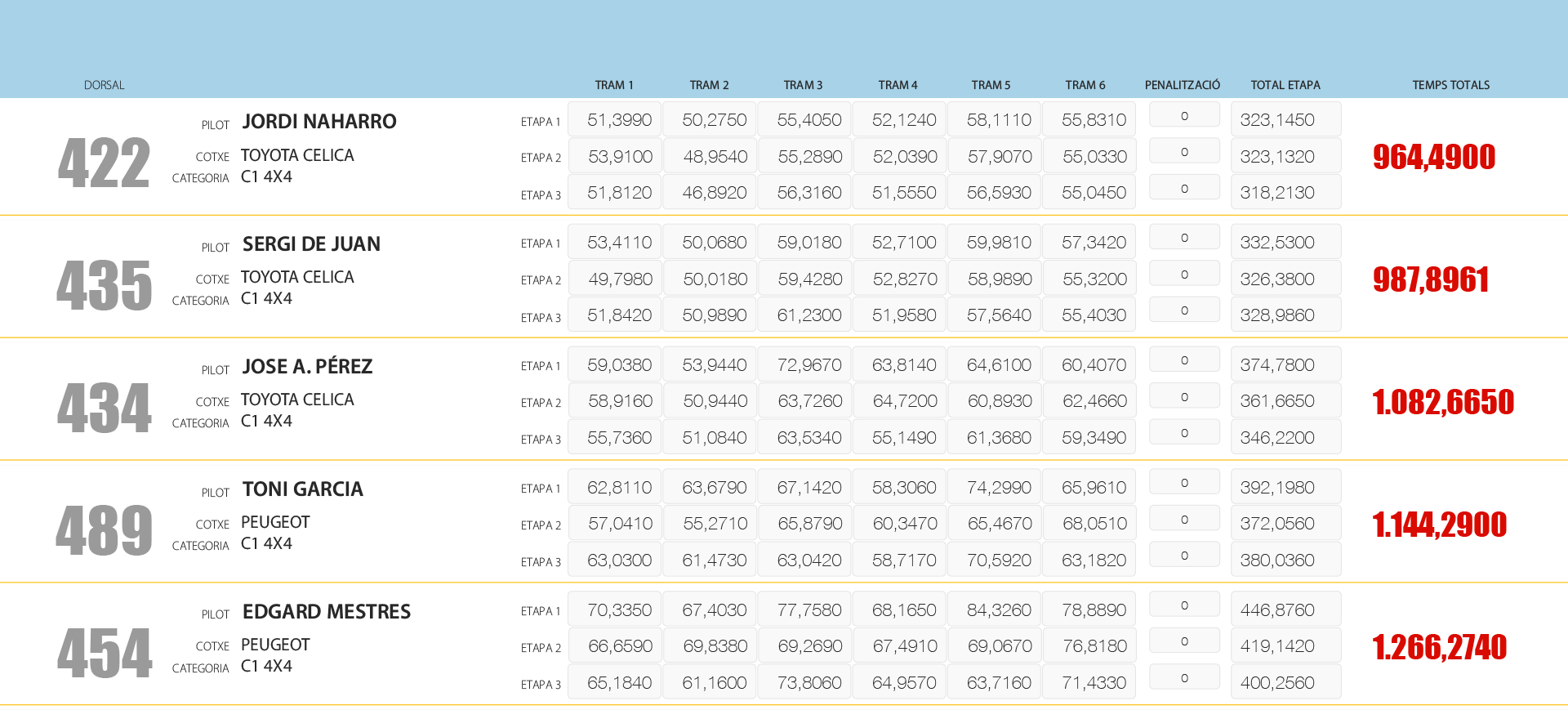
Task: Click Etapa 1 penalty field for dorsal 422
Action: tap(1184, 116)
